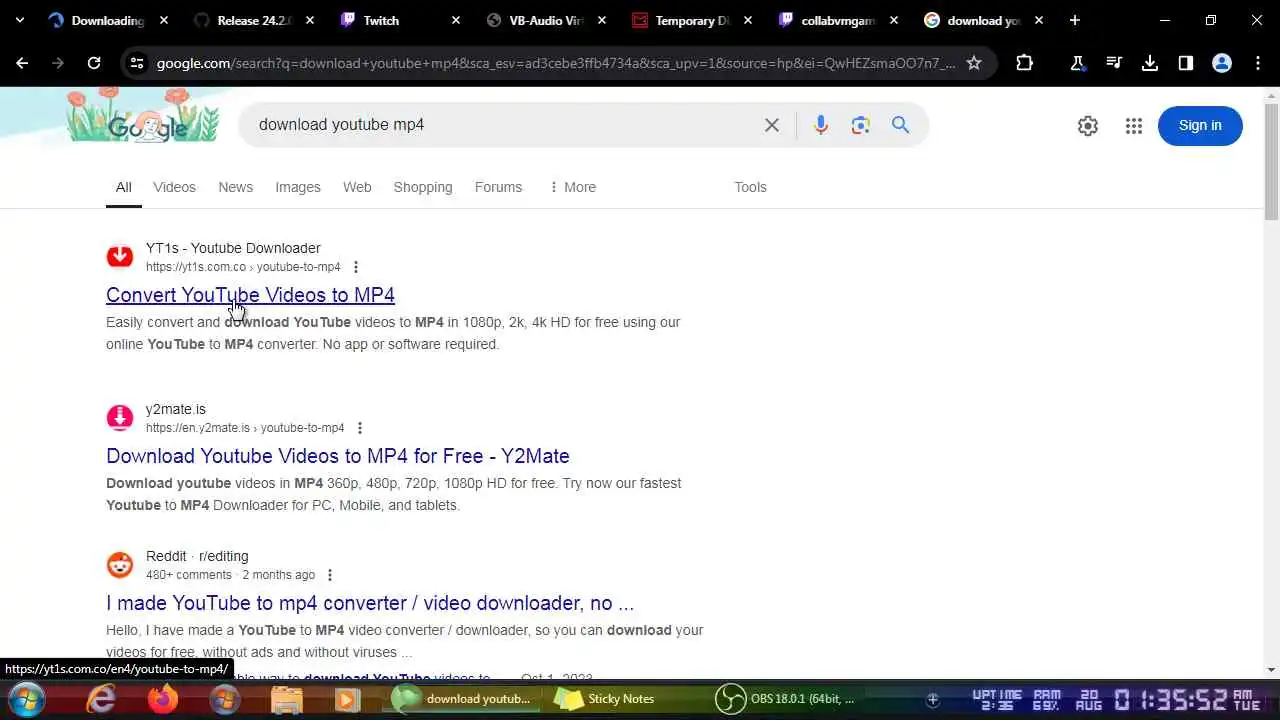
Task: Select the News search filter
Action: [235, 187]
